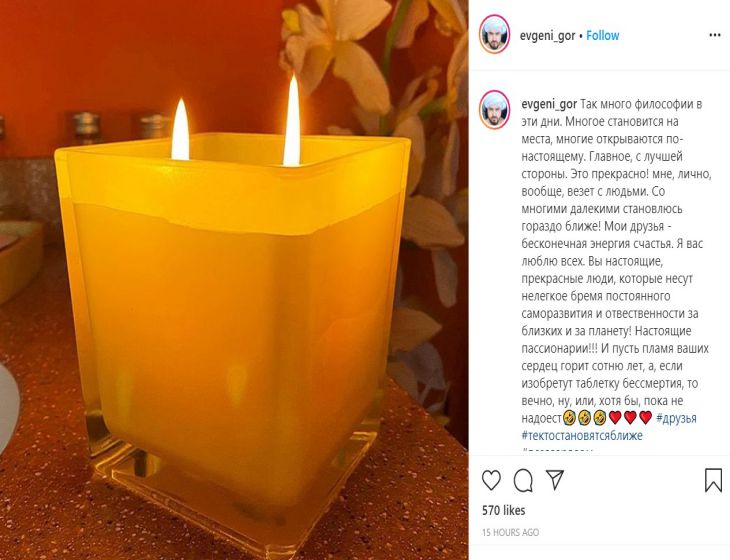Click the 15 HOURS AGO timestamp
Viewport: 730px width, 560px height.
(510, 532)
